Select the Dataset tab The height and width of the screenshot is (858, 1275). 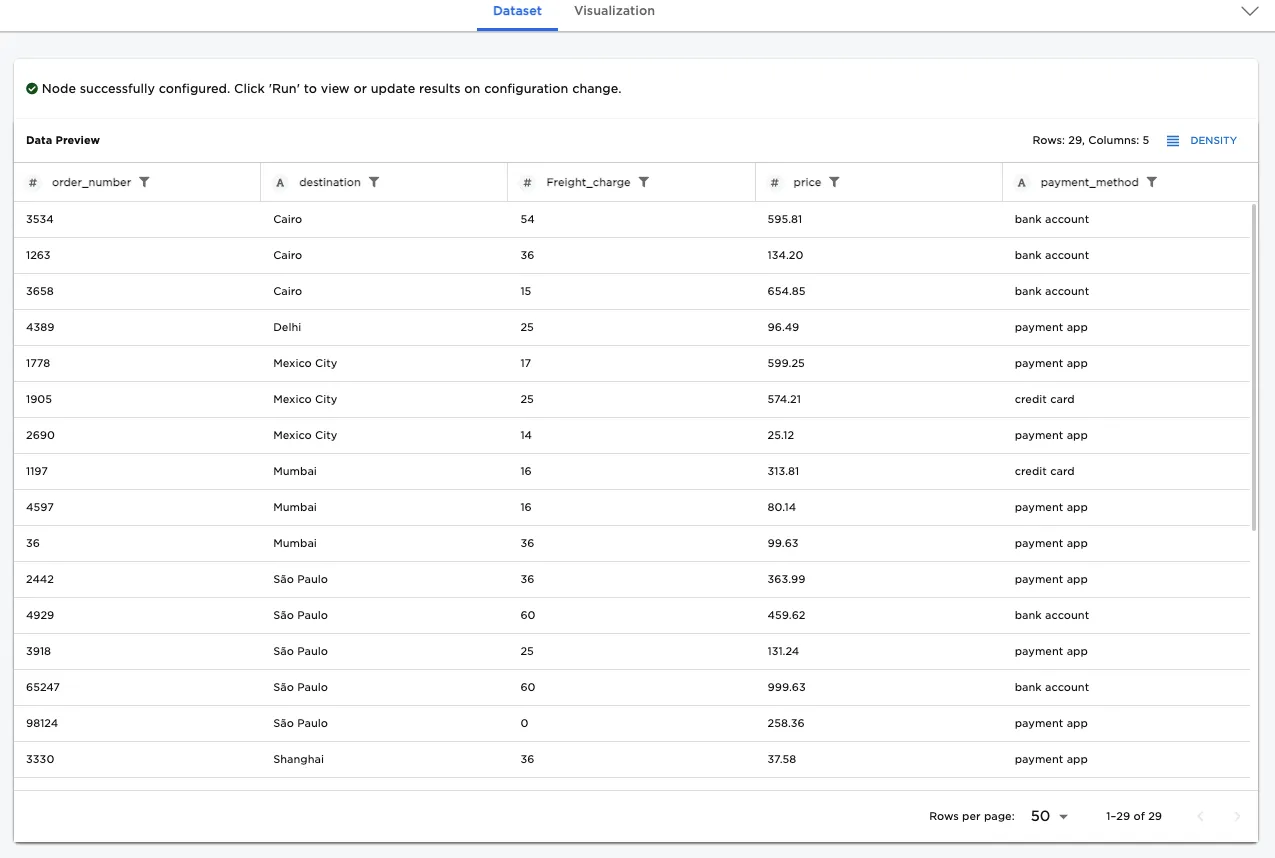[x=517, y=11]
